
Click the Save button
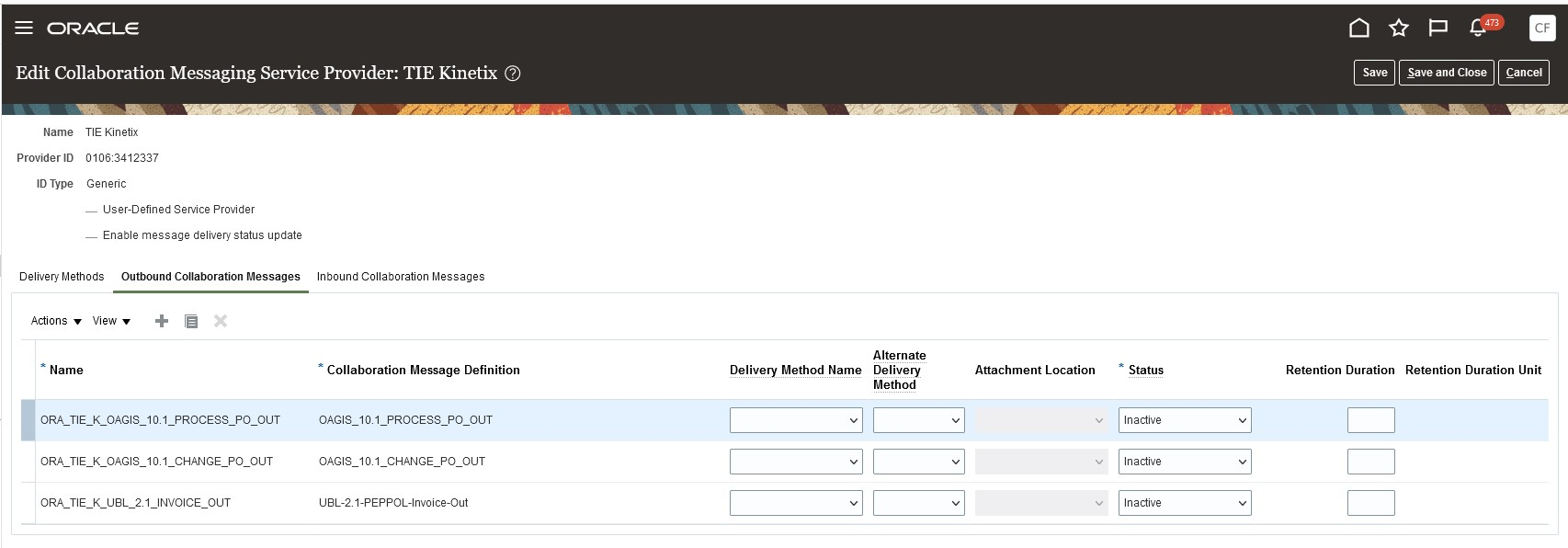pos(1374,73)
